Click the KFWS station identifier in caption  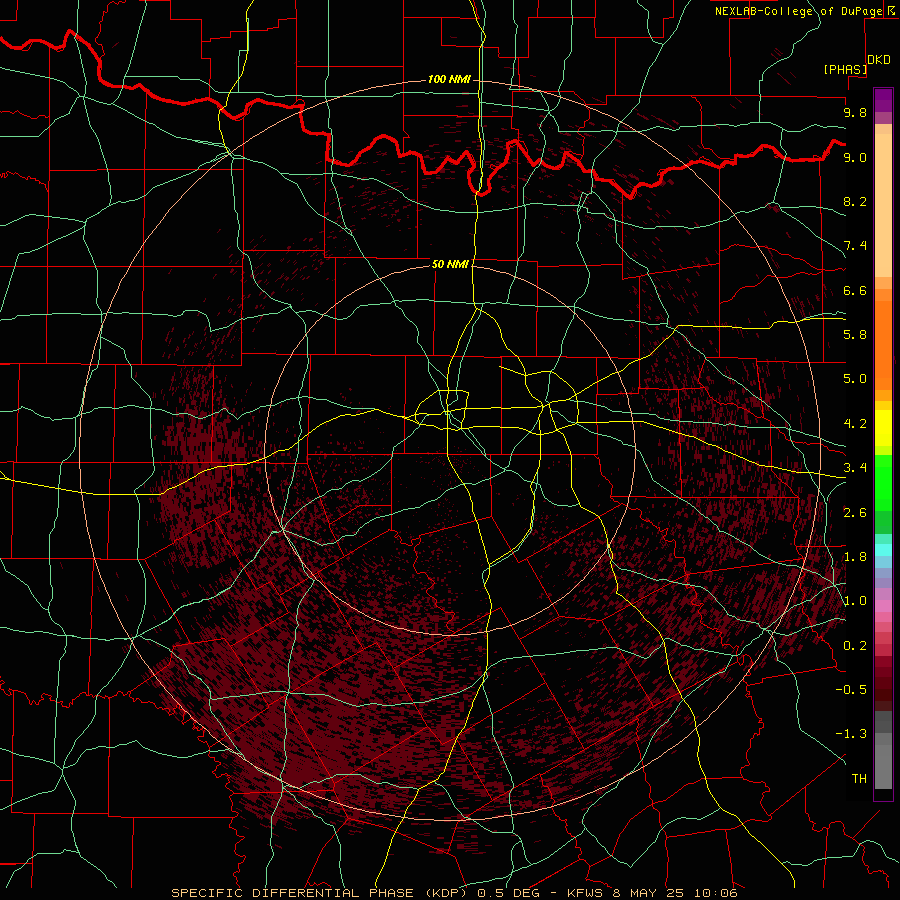pyautogui.click(x=585, y=893)
